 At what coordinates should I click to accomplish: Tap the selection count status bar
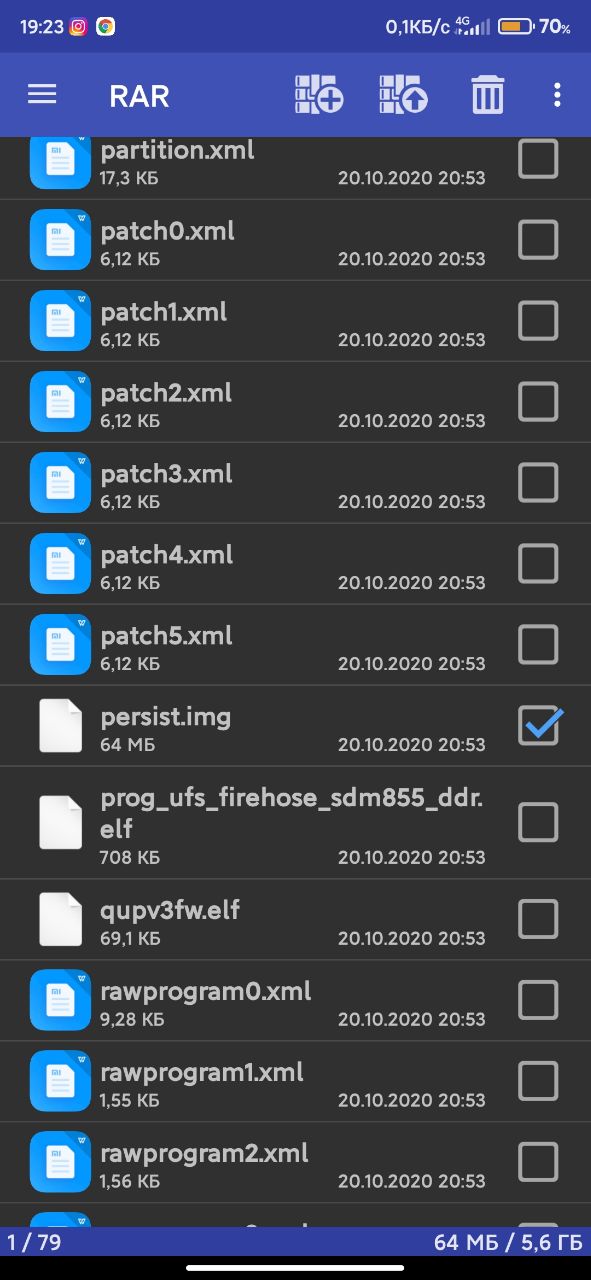(x=295, y=1243)
